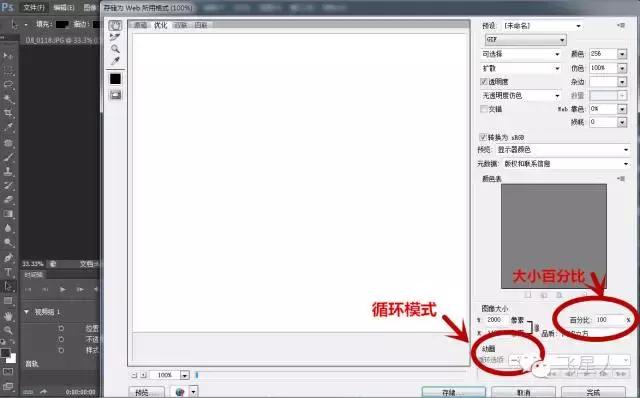The image size is (640, 398).
Task: Toggle slices visibility icon in dialog
Action: click(116, 95)
